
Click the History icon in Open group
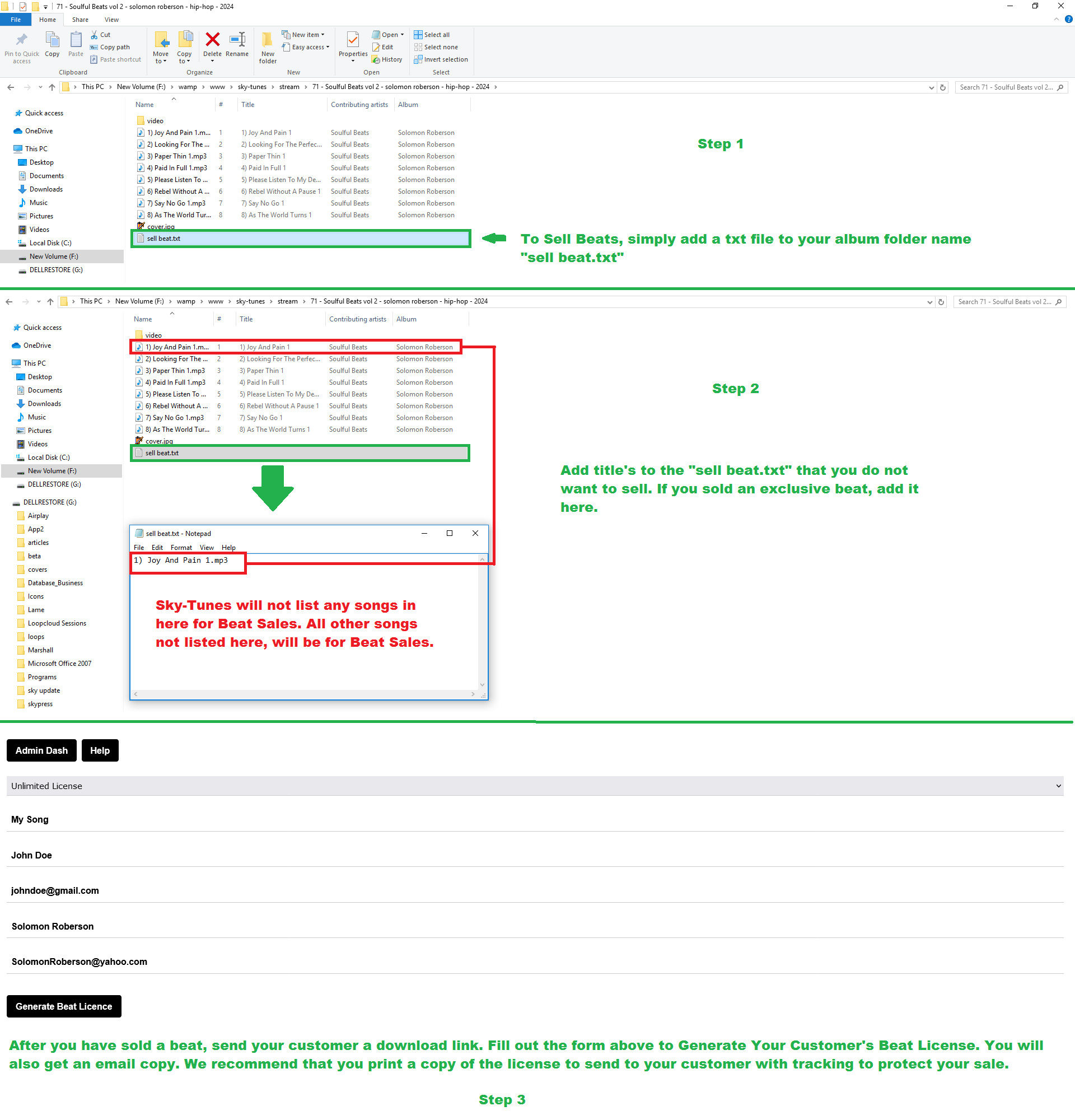(x=376, y=59)
